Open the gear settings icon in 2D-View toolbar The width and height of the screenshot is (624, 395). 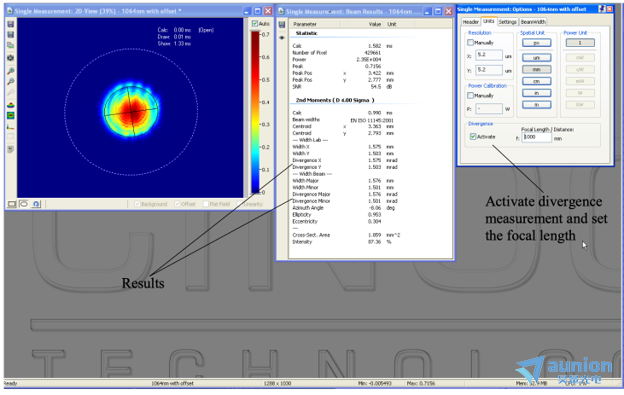click(x=11, y=58)
